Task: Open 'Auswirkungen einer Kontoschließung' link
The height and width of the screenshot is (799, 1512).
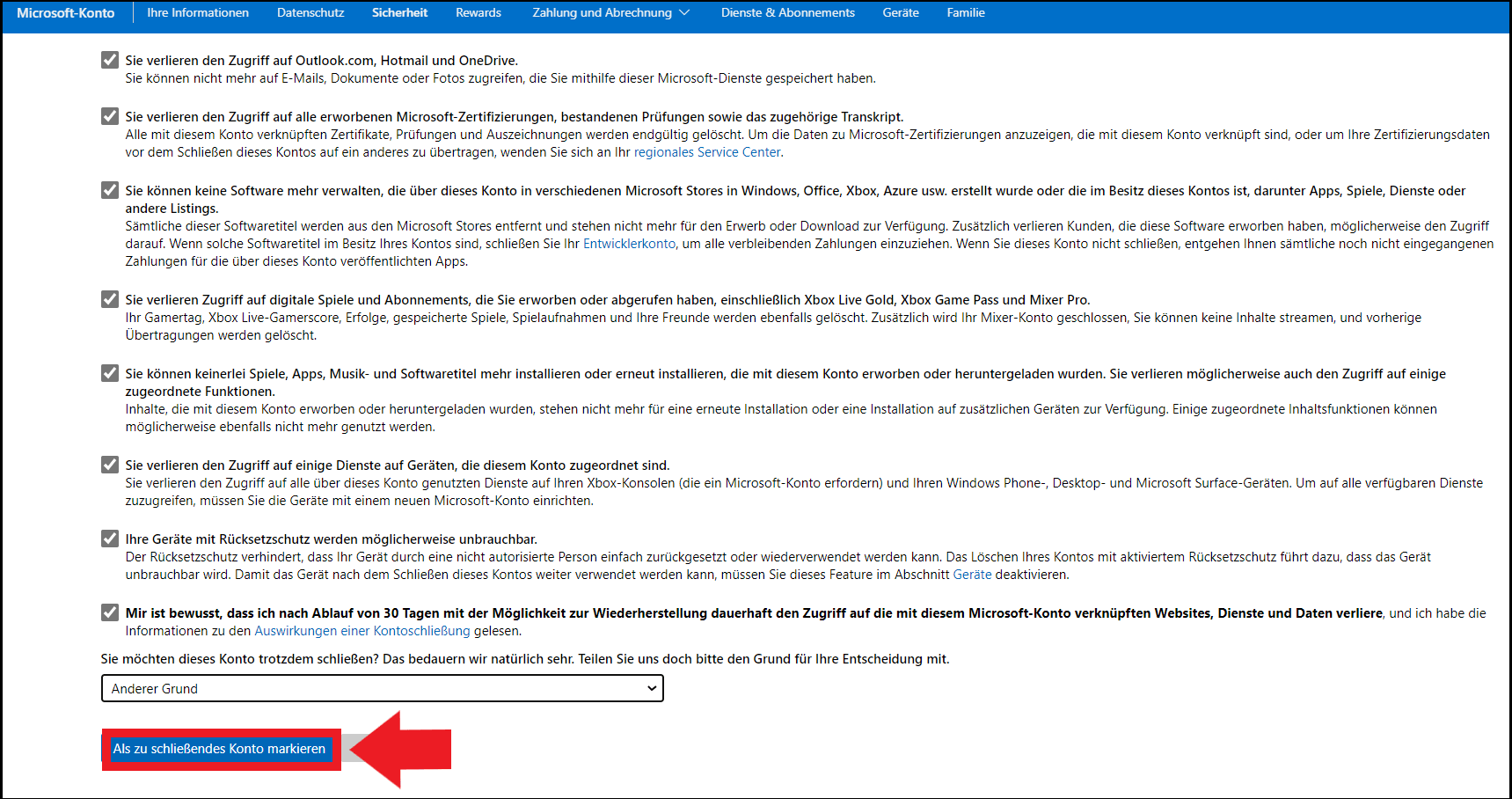Action: [x=362, y=631]
